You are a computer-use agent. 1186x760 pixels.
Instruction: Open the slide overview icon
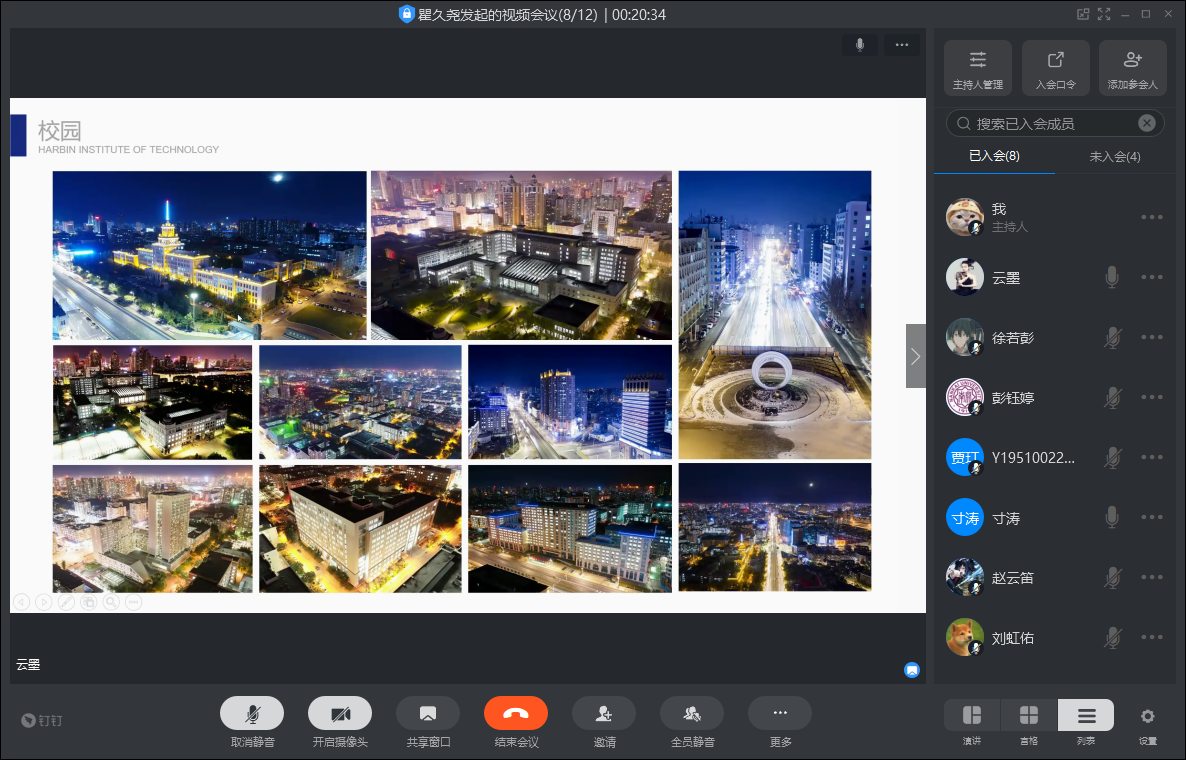click(88, 602)
